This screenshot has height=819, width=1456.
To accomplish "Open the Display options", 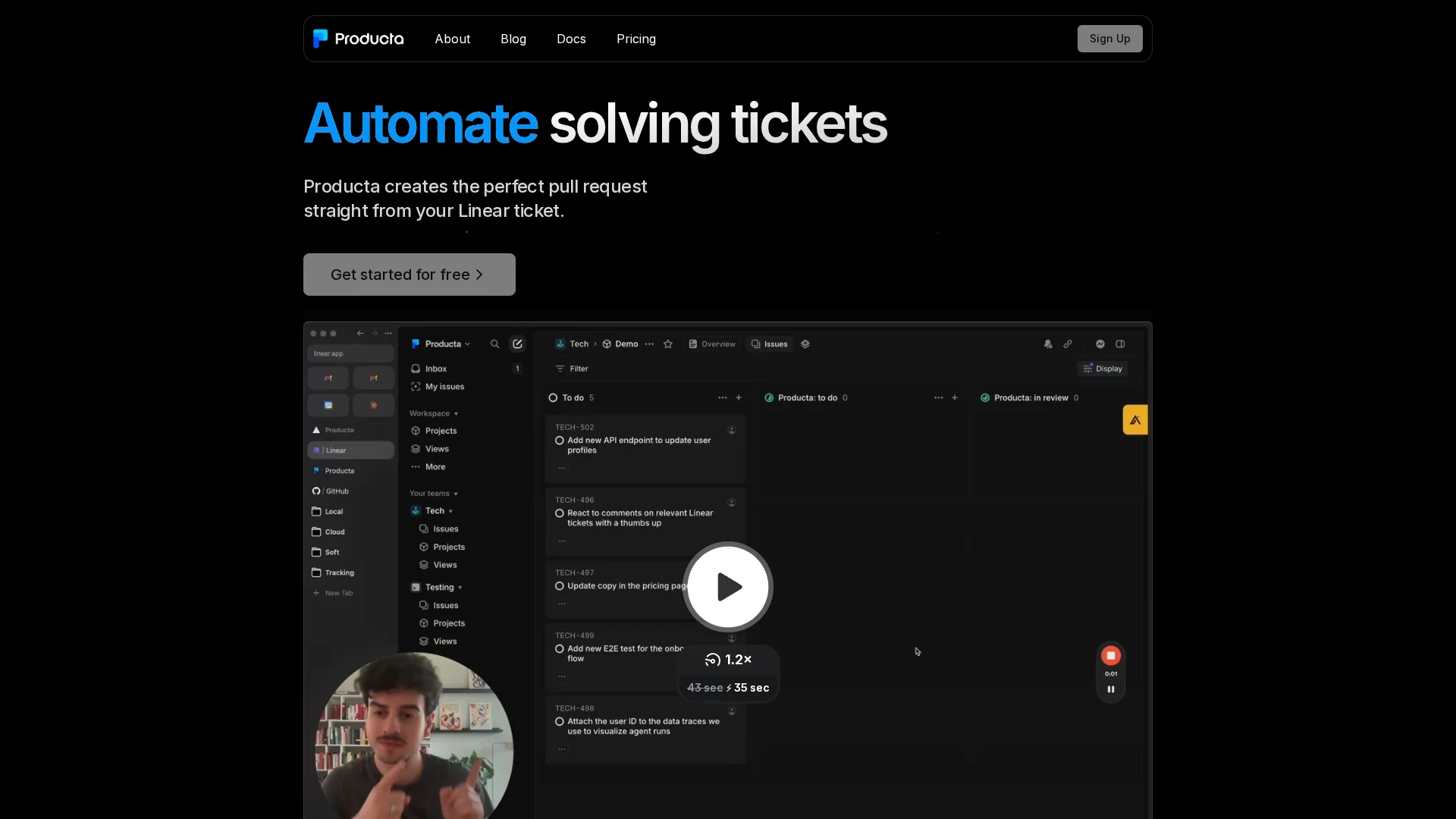I will [x=1103, y=369].
